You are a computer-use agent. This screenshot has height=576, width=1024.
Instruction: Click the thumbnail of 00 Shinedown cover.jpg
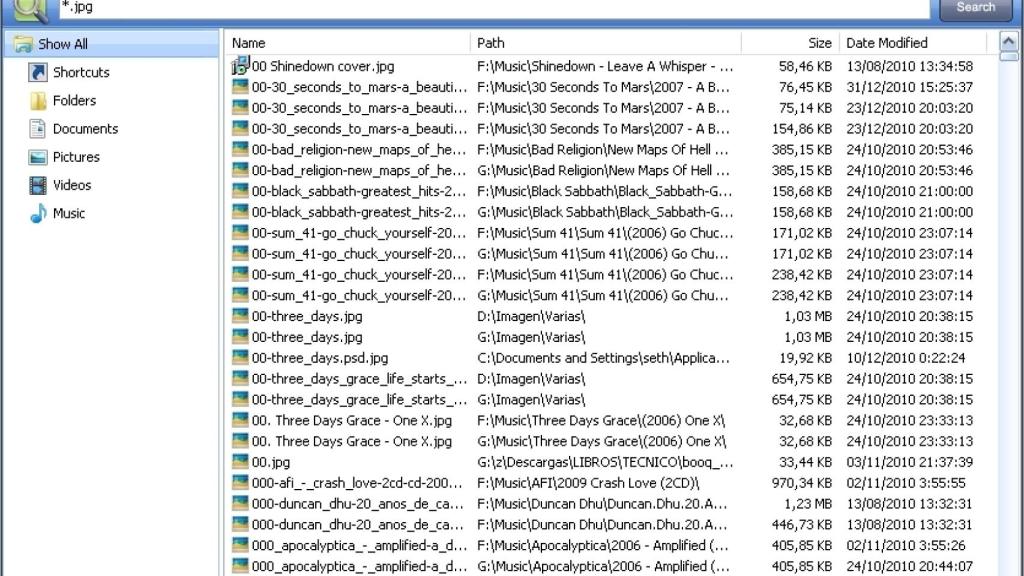[239, 66]
